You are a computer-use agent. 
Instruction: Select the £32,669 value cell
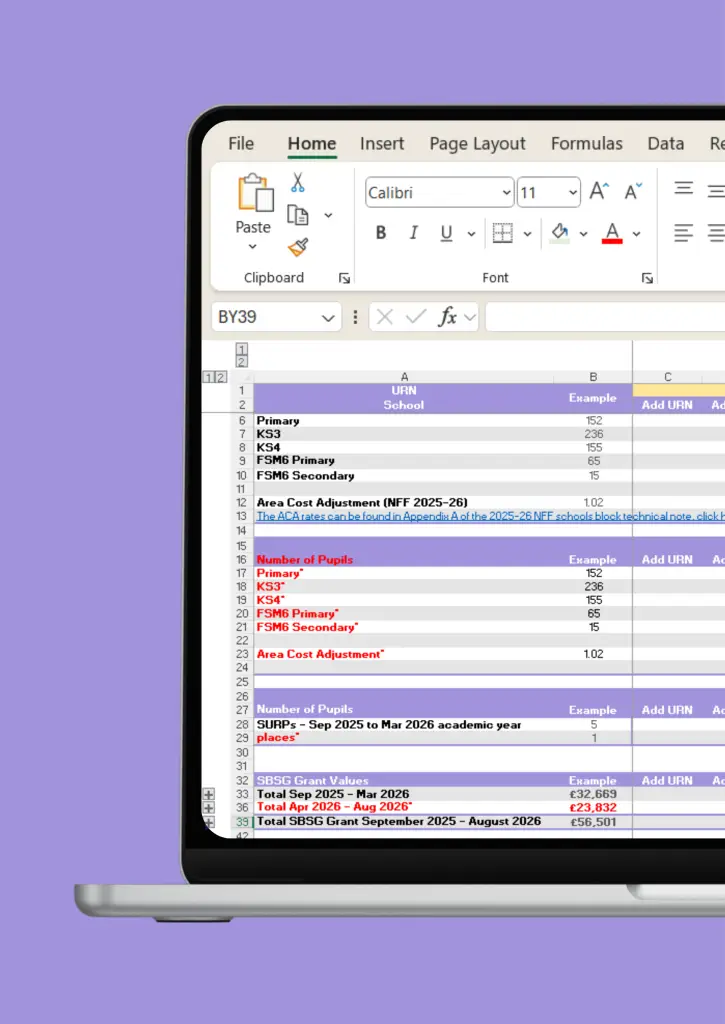point(593,794)
